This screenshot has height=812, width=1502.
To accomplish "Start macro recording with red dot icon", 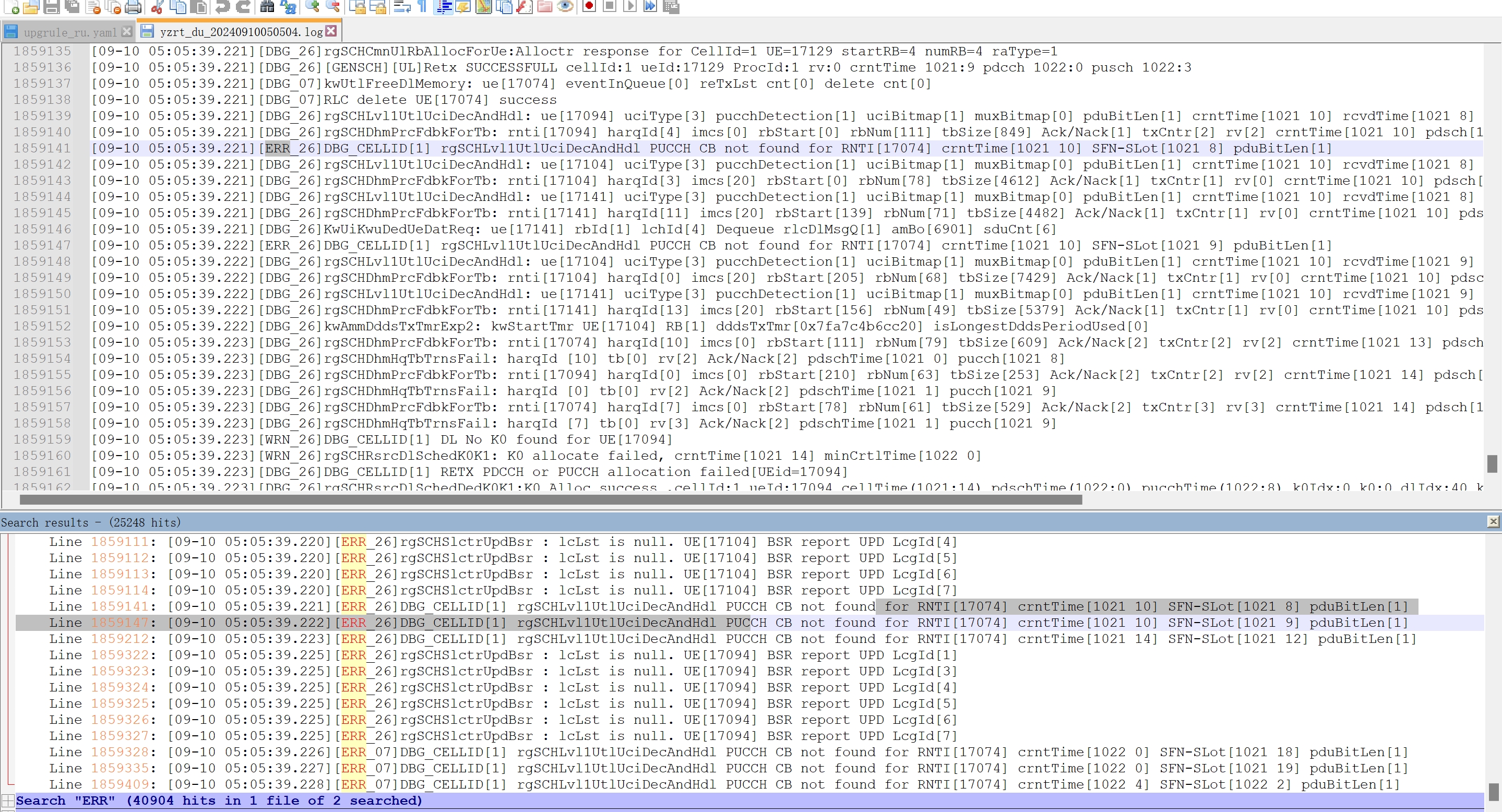I will click(x=589, y=7).
